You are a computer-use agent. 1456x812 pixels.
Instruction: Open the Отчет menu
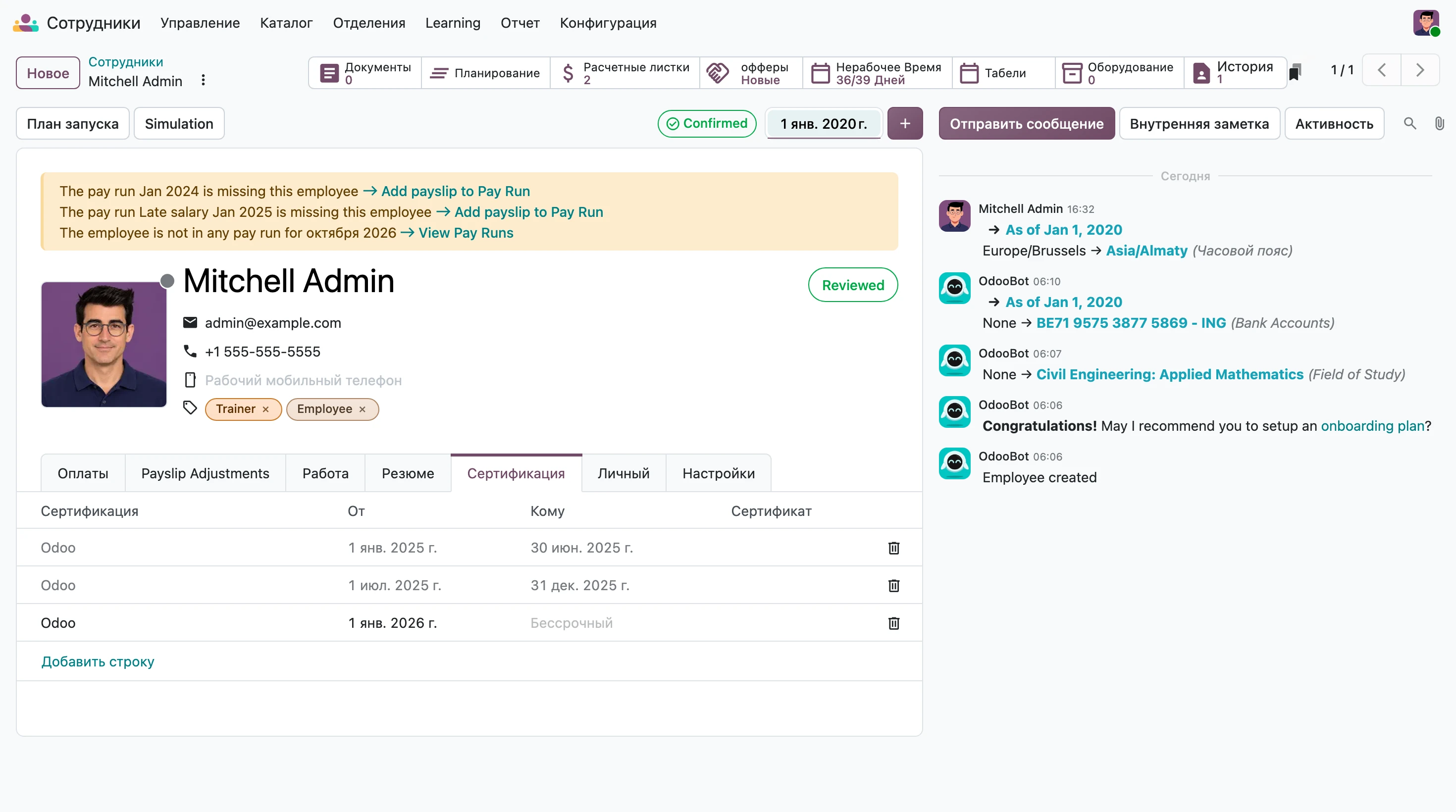[x=520, y=23]
